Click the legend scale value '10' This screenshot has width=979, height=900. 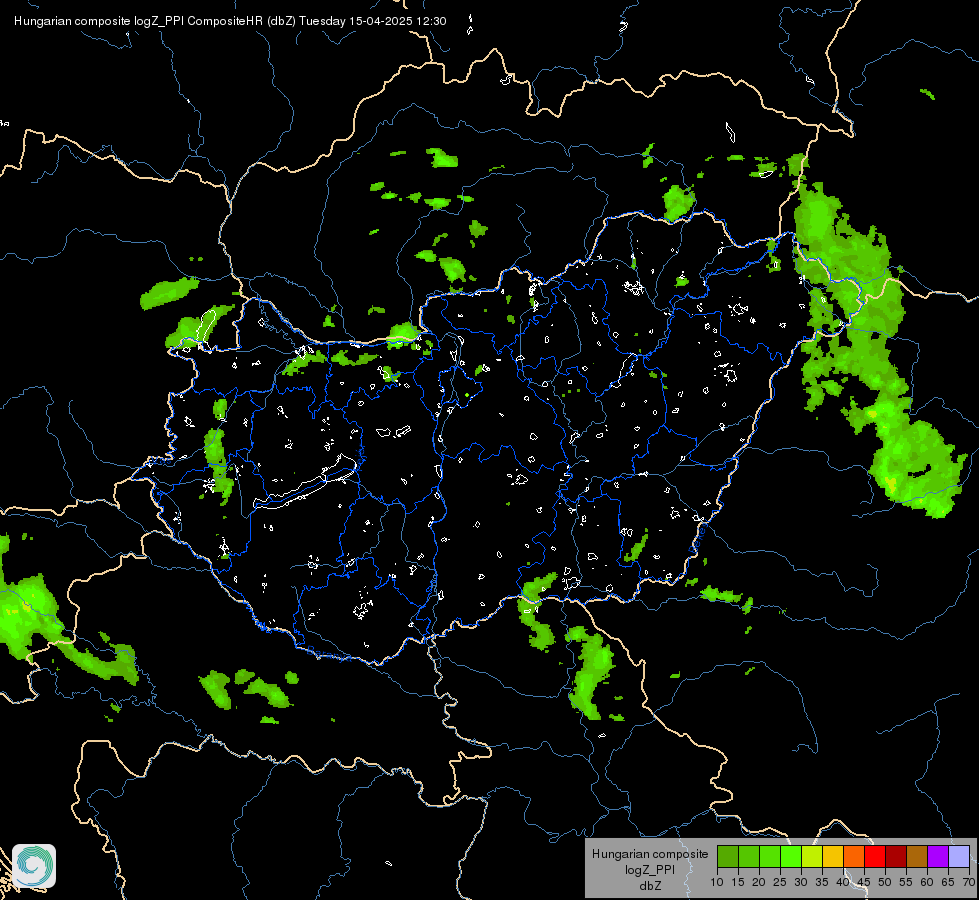click(x=717, y=883)
